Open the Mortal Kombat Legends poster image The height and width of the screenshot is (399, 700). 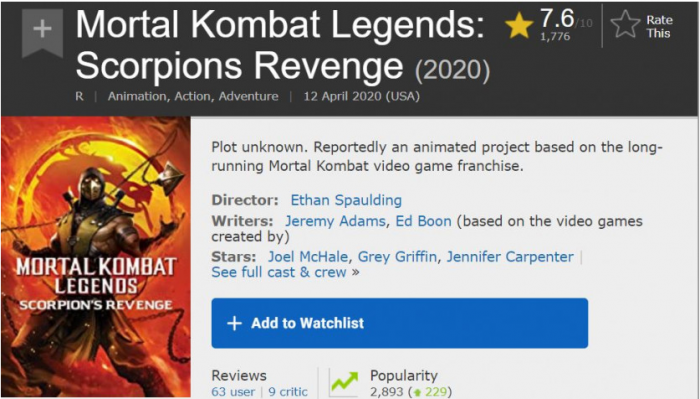click(96, 258)
